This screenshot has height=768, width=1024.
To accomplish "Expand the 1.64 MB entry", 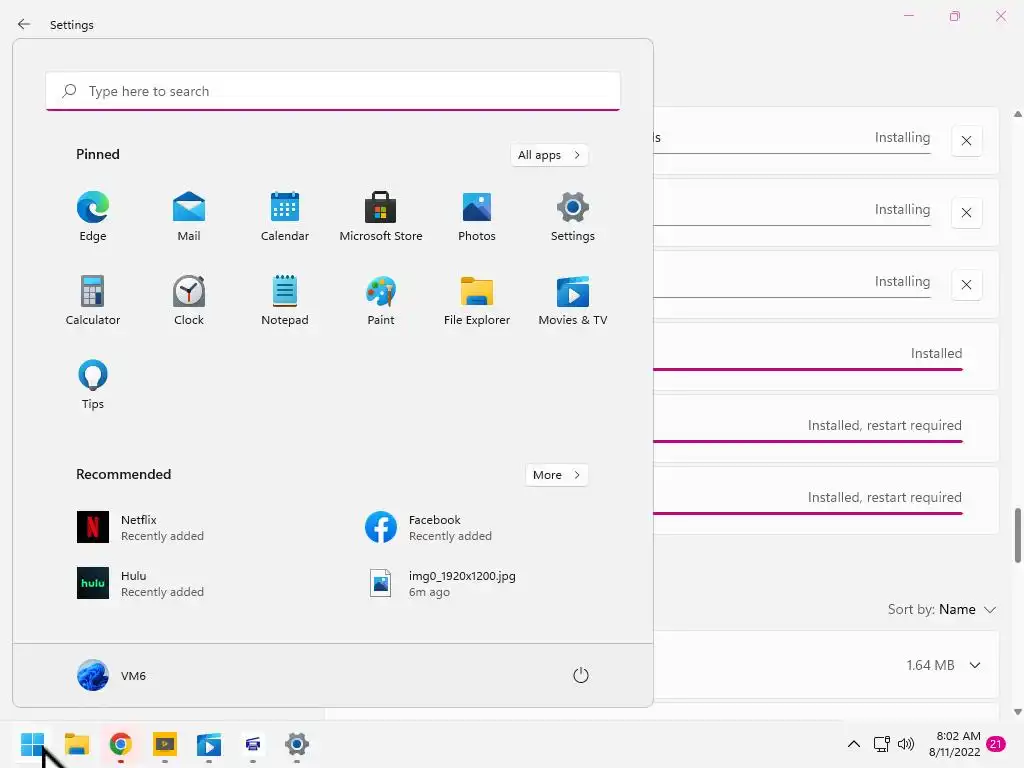I will [x=975, y=665].
